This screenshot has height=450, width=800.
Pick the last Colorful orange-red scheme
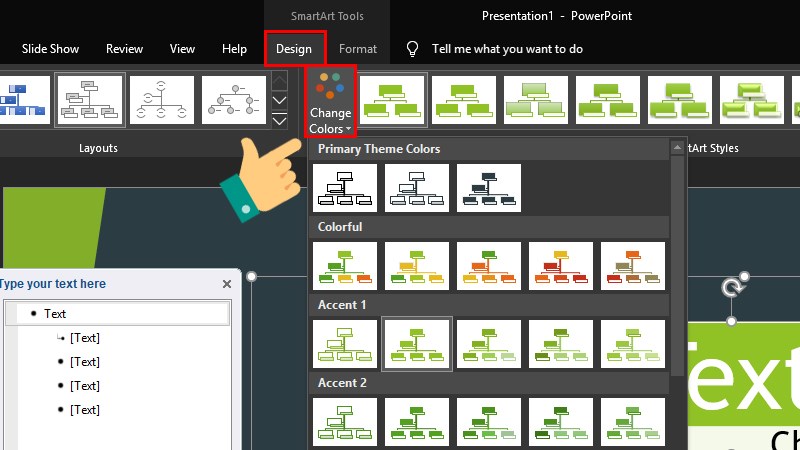click(x=633, y=266)
